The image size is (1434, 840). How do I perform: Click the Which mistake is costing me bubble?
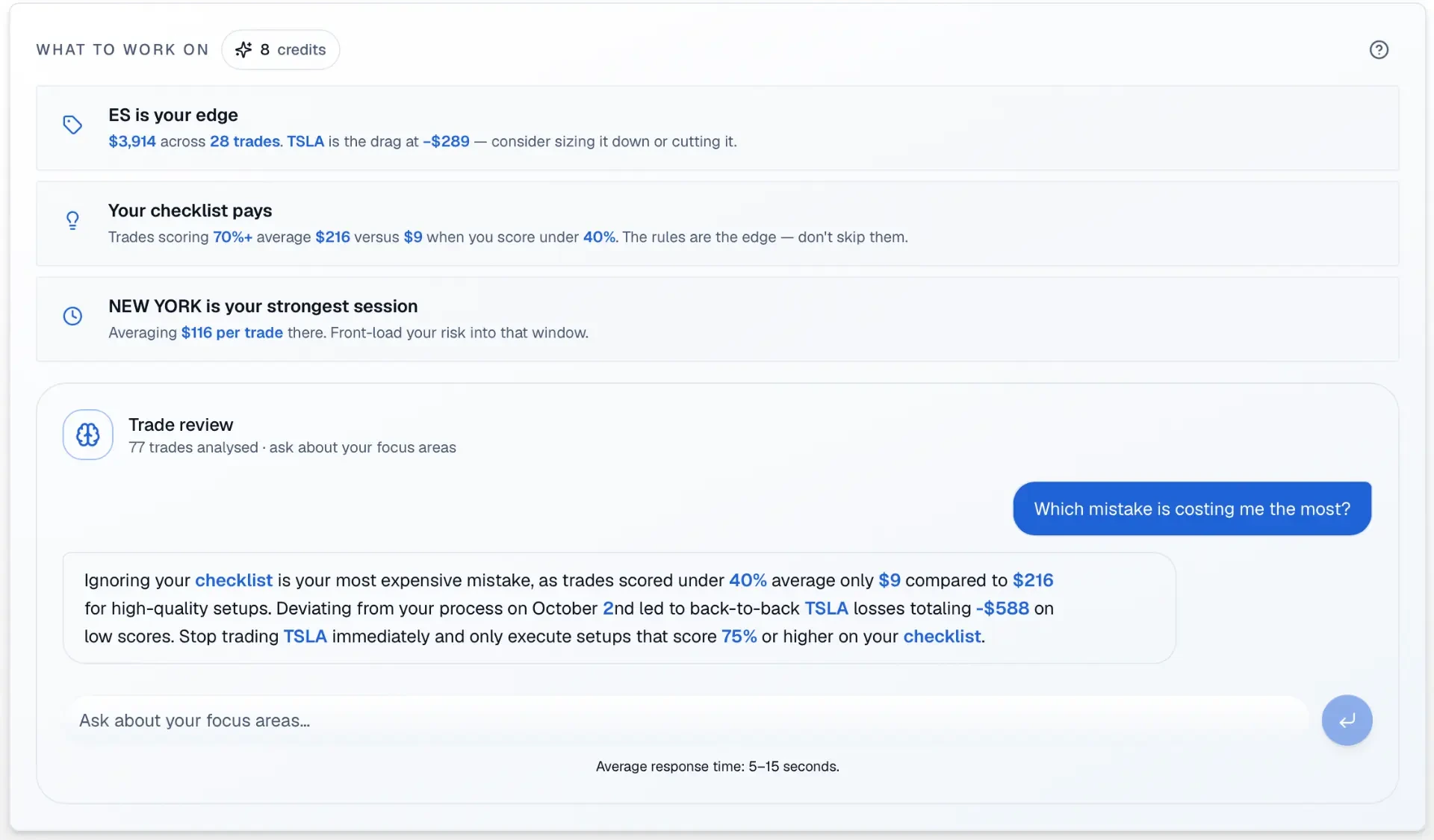point(1192,508)
